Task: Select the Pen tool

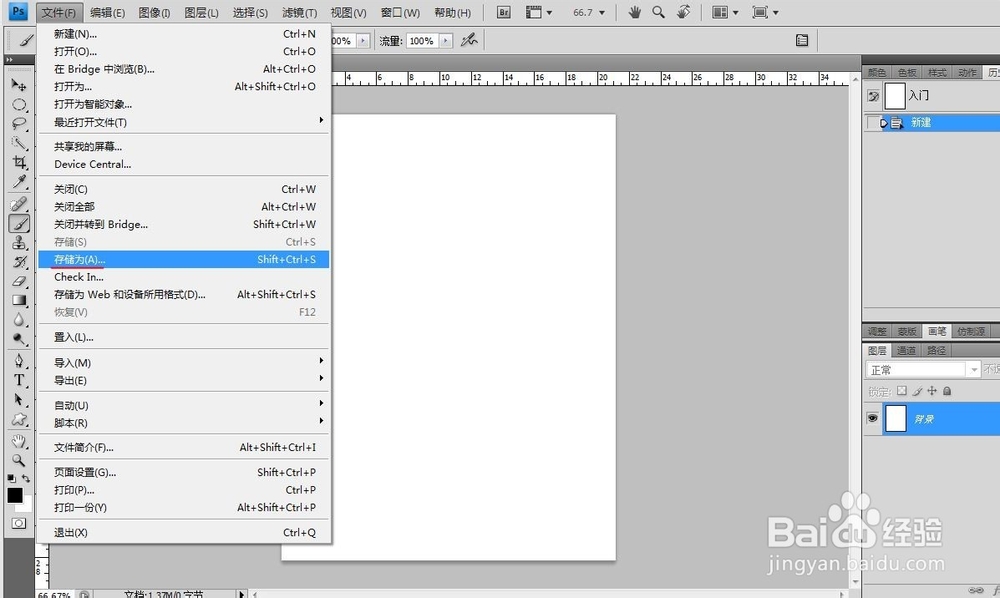Action: (x=19, y=361)
